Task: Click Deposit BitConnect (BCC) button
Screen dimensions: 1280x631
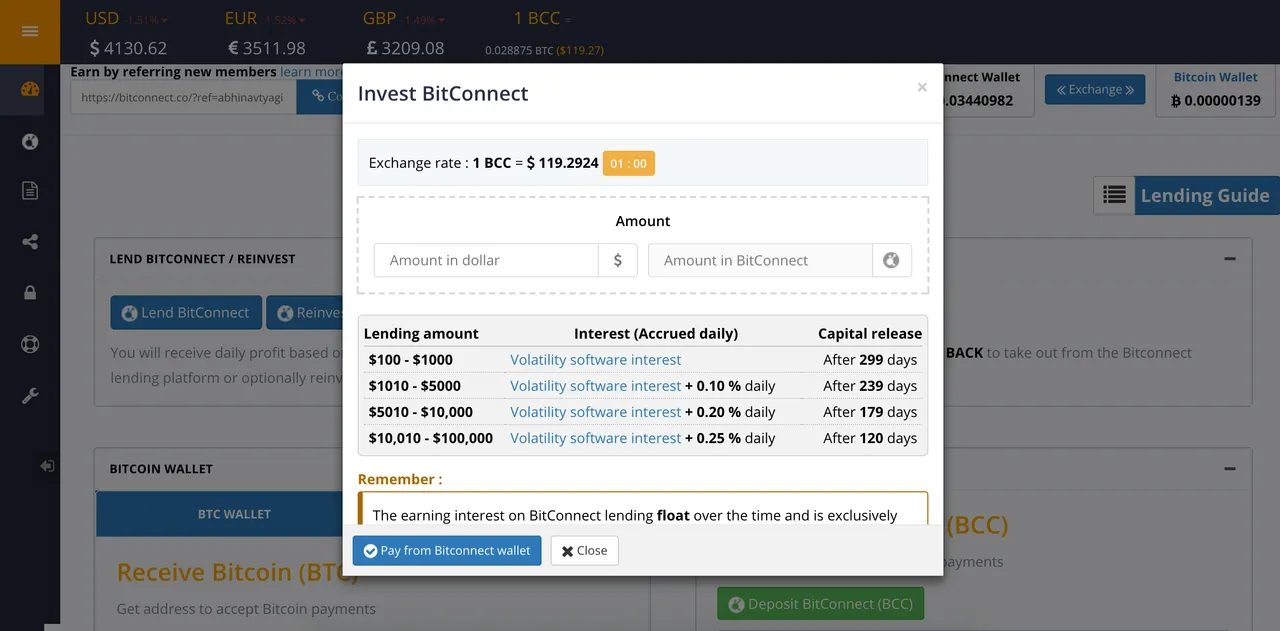Action: pos(821,604)
